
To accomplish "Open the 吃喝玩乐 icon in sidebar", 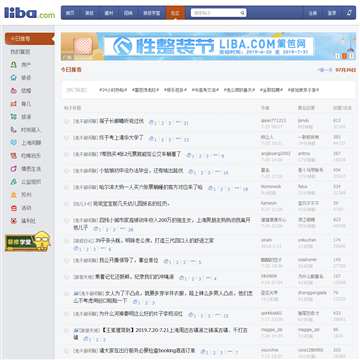I will [14, 156].
